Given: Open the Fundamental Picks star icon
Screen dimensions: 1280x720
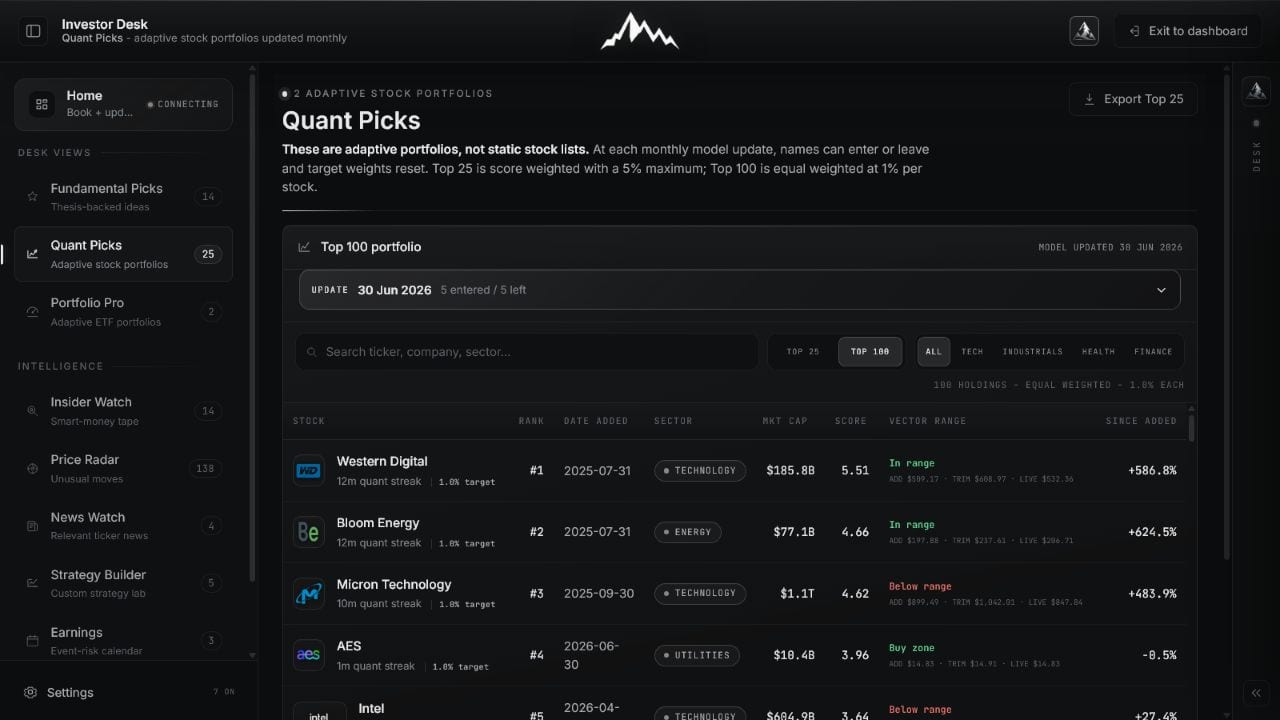Looking at the screenshot, I should (x=32, y=197).
